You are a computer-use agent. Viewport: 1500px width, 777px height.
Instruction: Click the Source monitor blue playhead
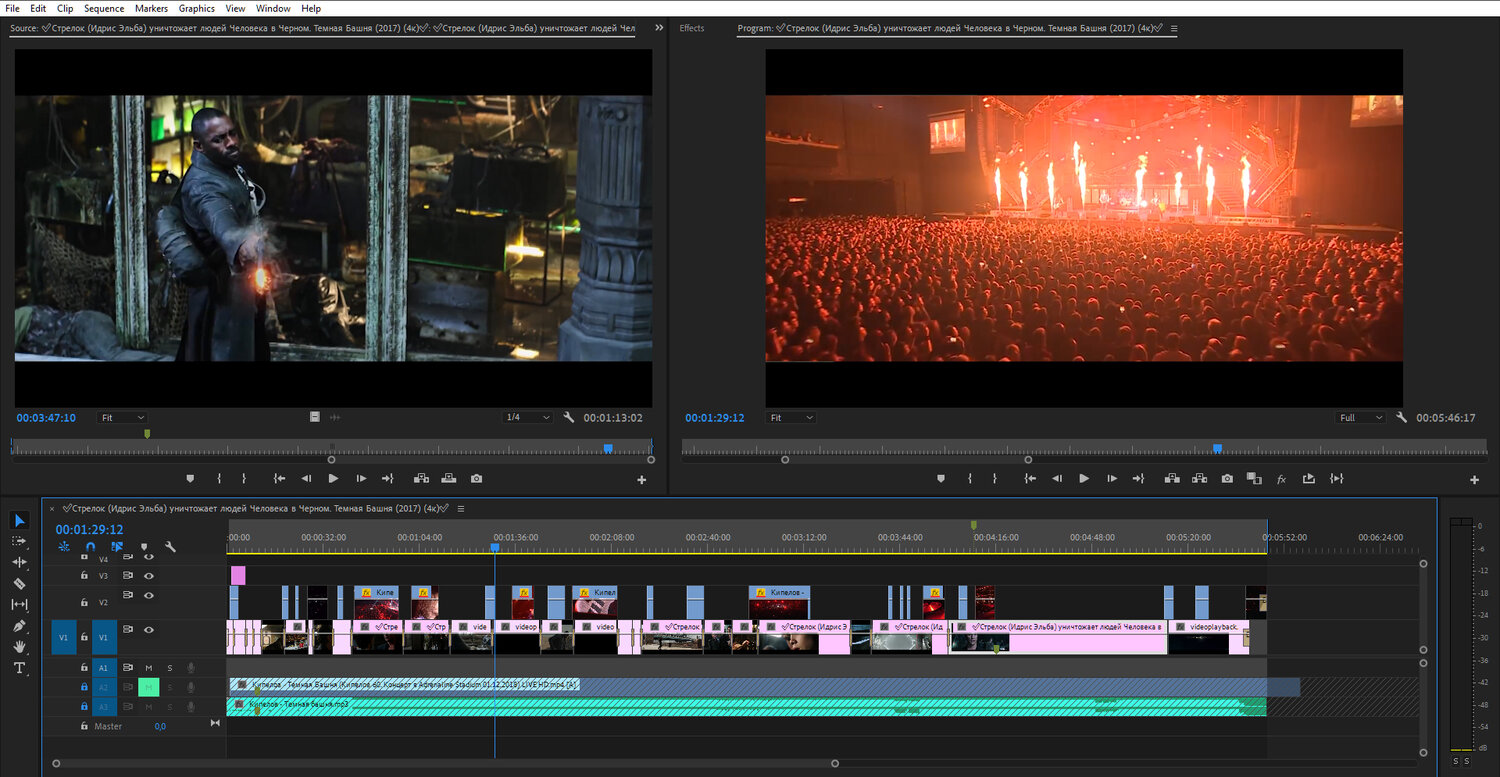click(608, 449)
